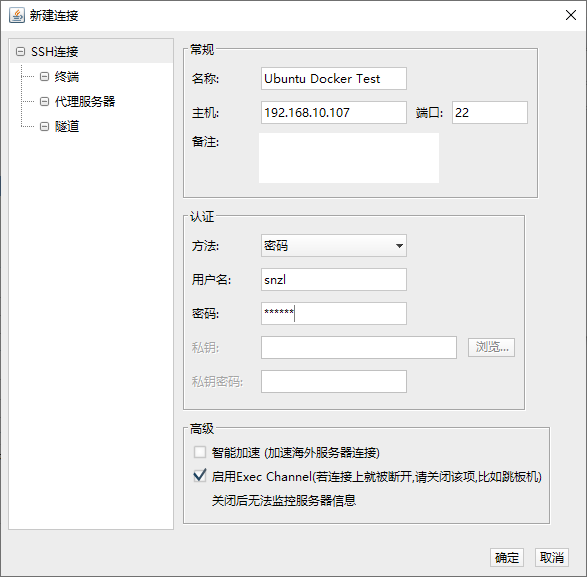Screen dimensions: 587x577
Task: Open the 隧道 settings item
Action: tap(67, 127)
